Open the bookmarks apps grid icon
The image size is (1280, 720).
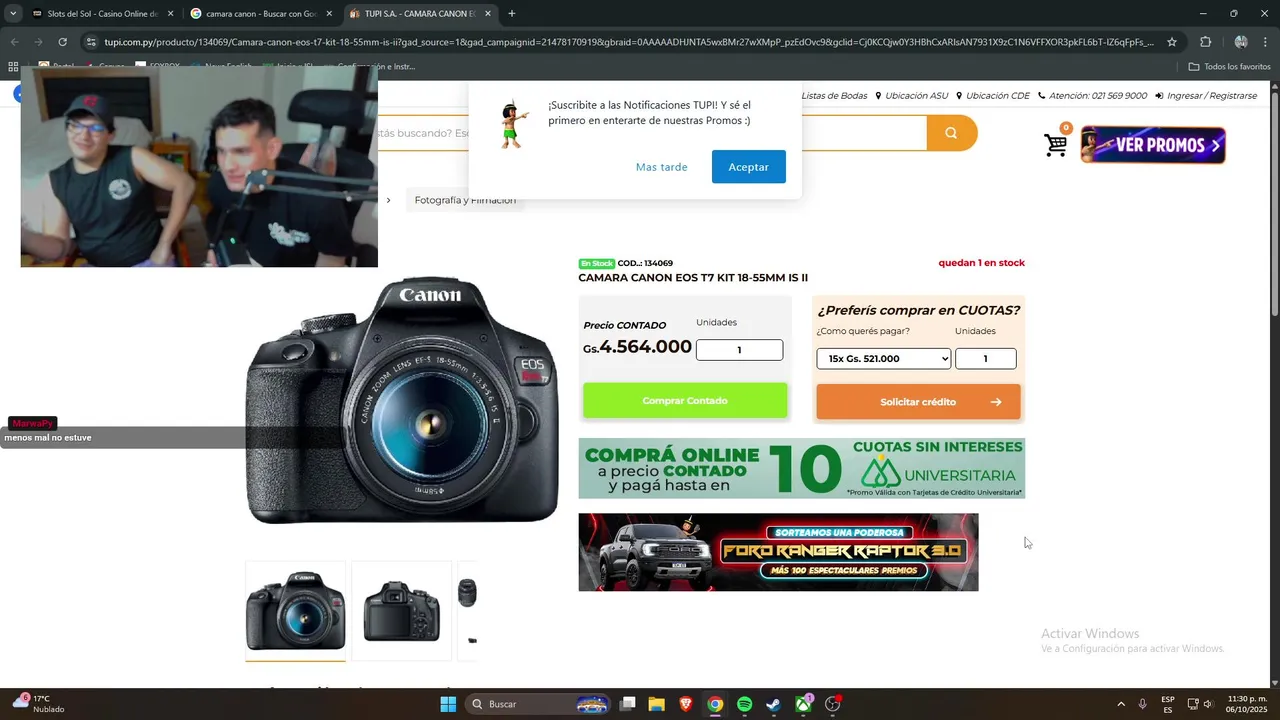tap(13, 67)
